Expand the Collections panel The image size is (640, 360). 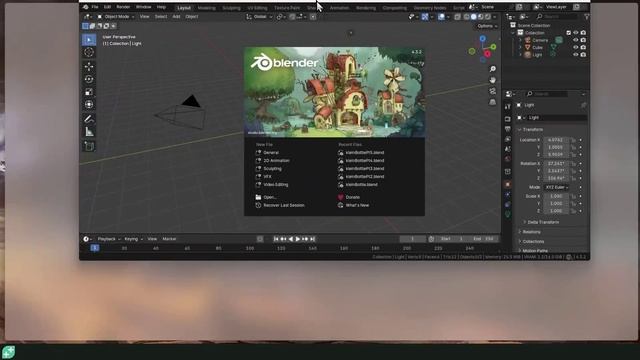click(533, 242)
